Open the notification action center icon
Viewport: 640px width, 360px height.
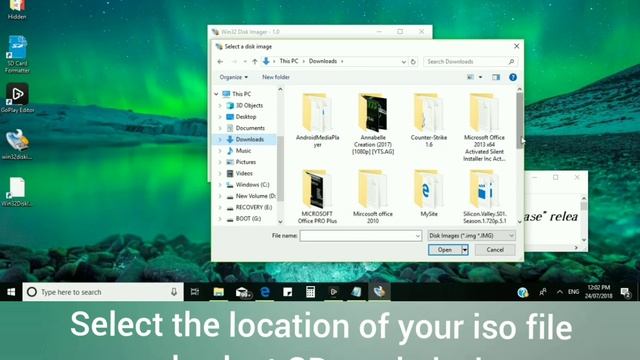tap(625, 292)
